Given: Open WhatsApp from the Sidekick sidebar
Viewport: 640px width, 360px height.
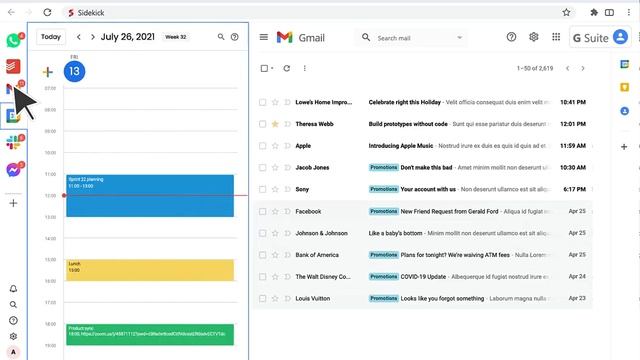Looking at the screenshot, I should [x=13, y=40].
